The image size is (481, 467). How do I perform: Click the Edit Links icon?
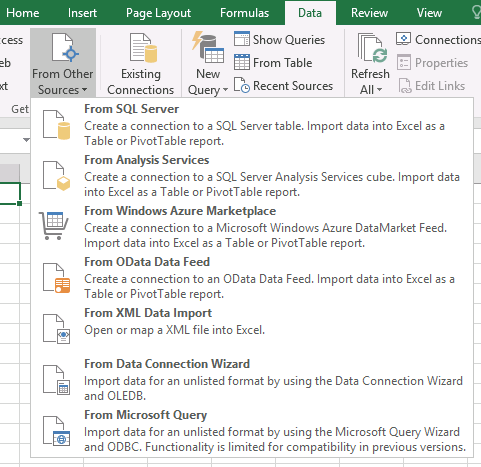(405, 86)
